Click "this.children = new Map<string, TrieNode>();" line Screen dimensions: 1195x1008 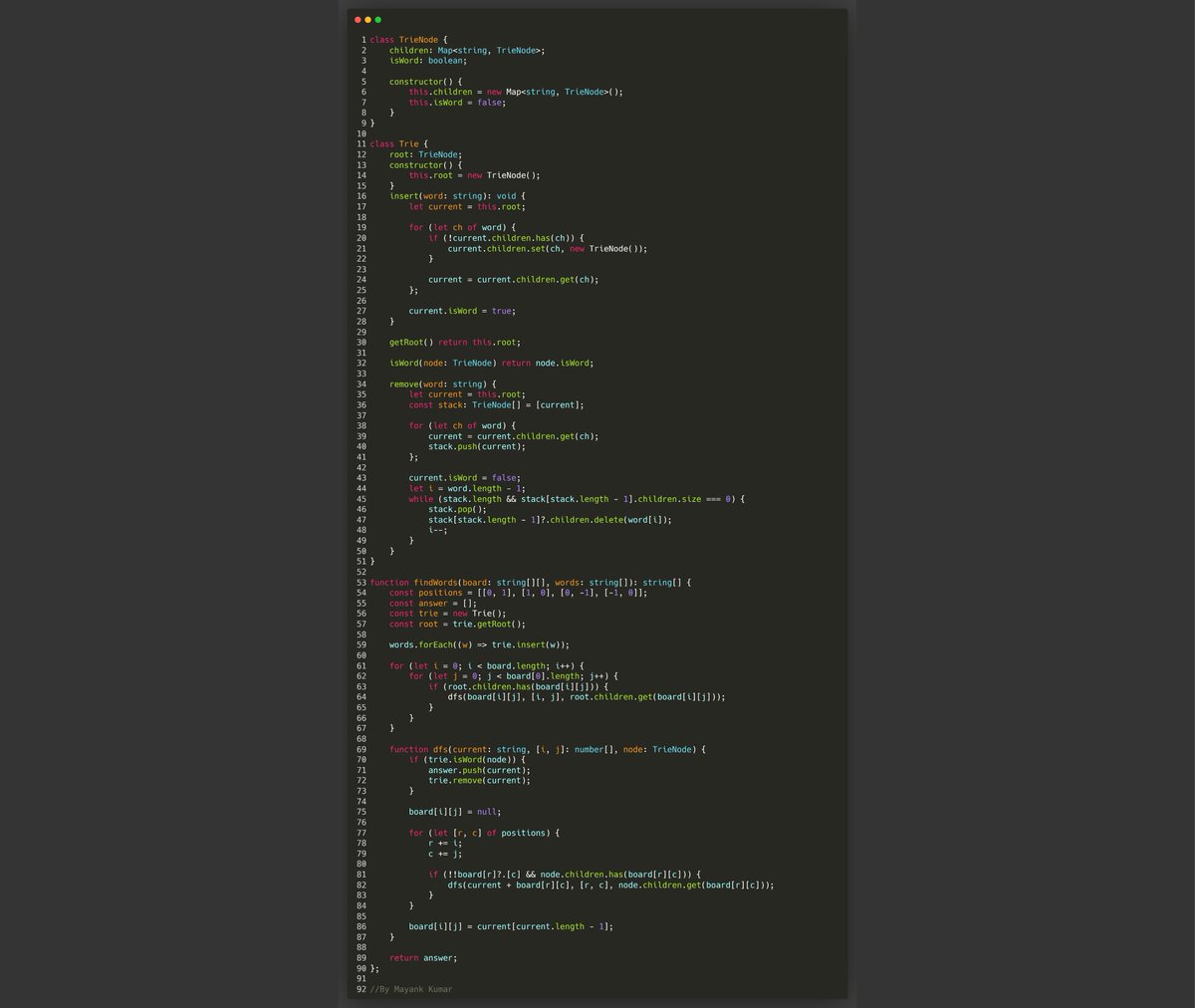[516, 92]
